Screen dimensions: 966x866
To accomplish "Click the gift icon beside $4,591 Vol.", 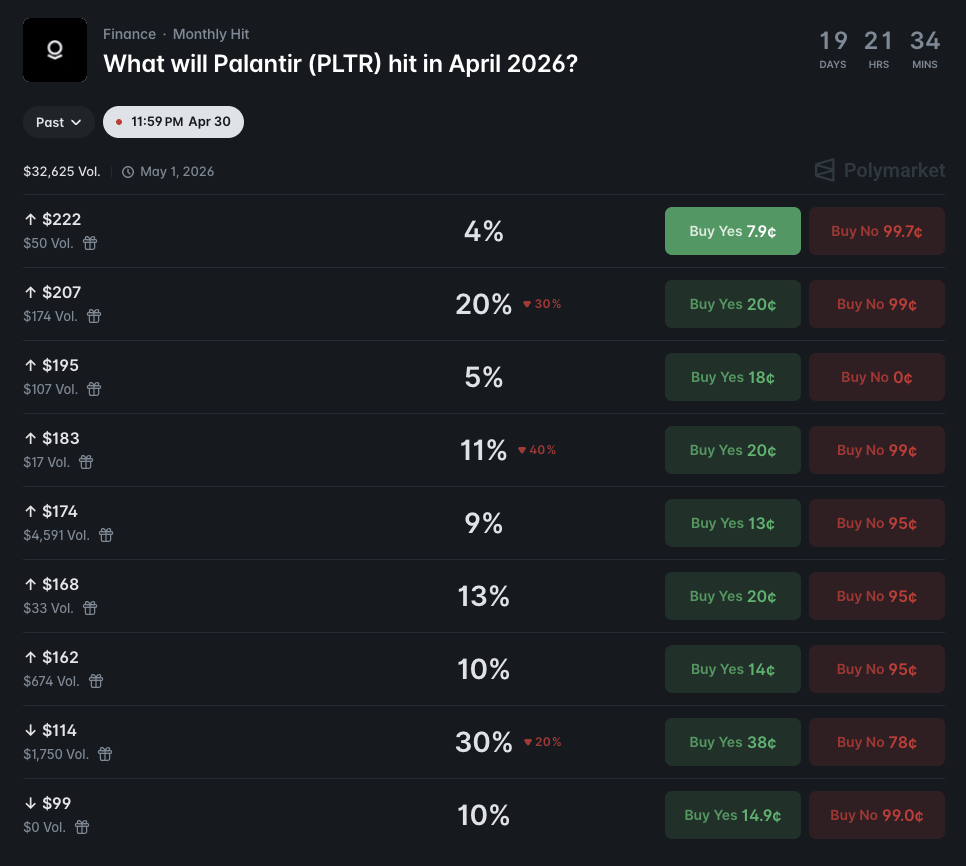I will [x=106, y=535].
